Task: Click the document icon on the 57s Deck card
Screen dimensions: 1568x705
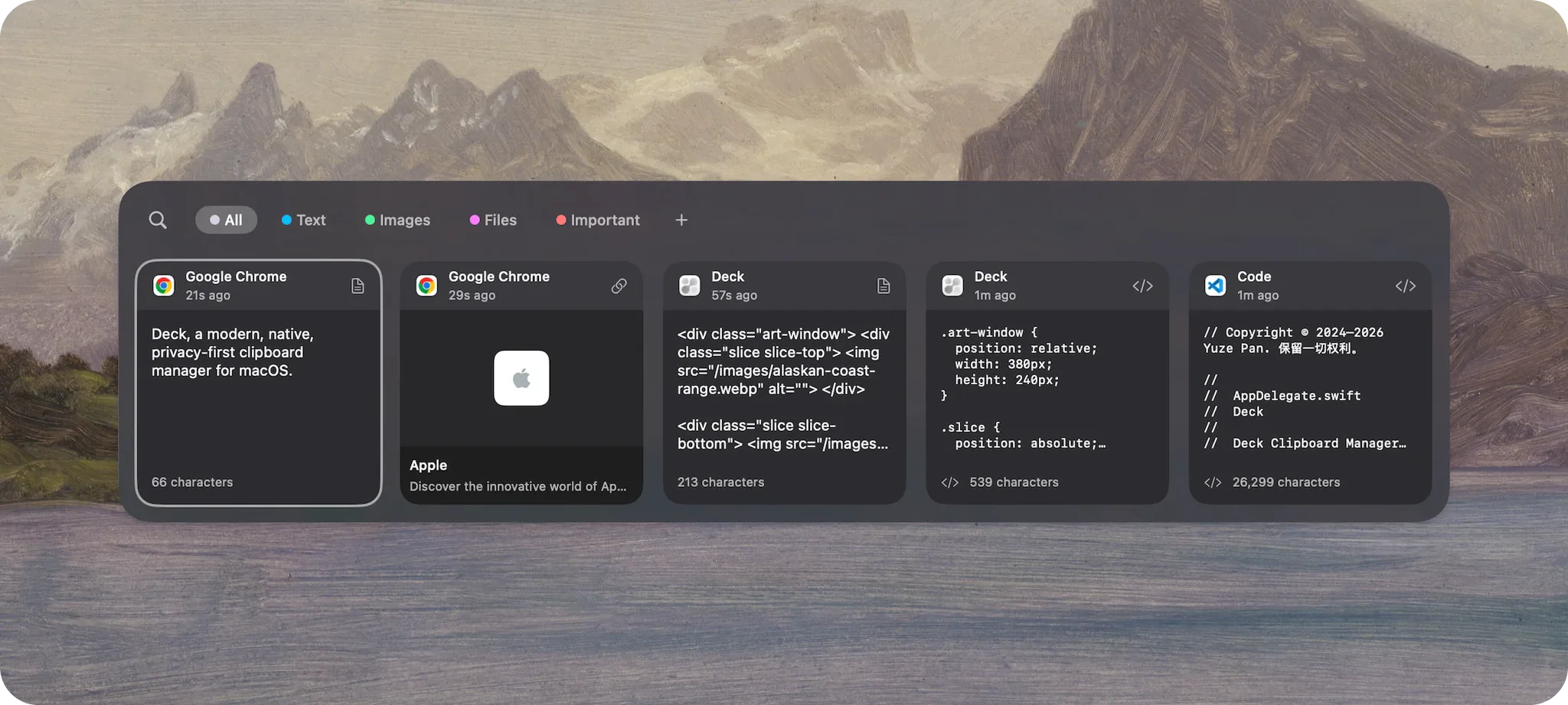Action: click(x=884, y=286)
